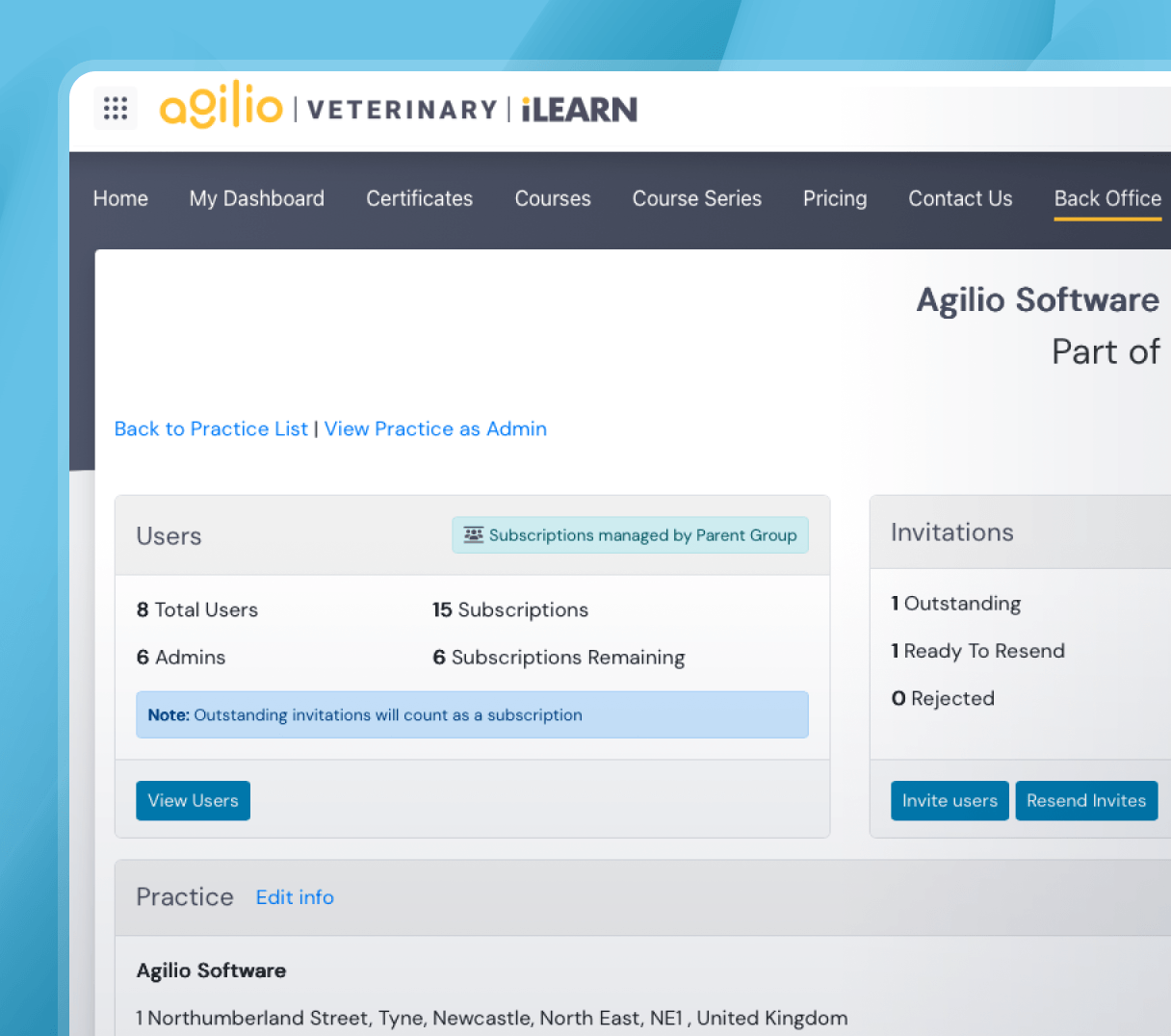The image size is (1171, 1036).
Task: Click the outstanding invitations note banner
Action: 472,714
